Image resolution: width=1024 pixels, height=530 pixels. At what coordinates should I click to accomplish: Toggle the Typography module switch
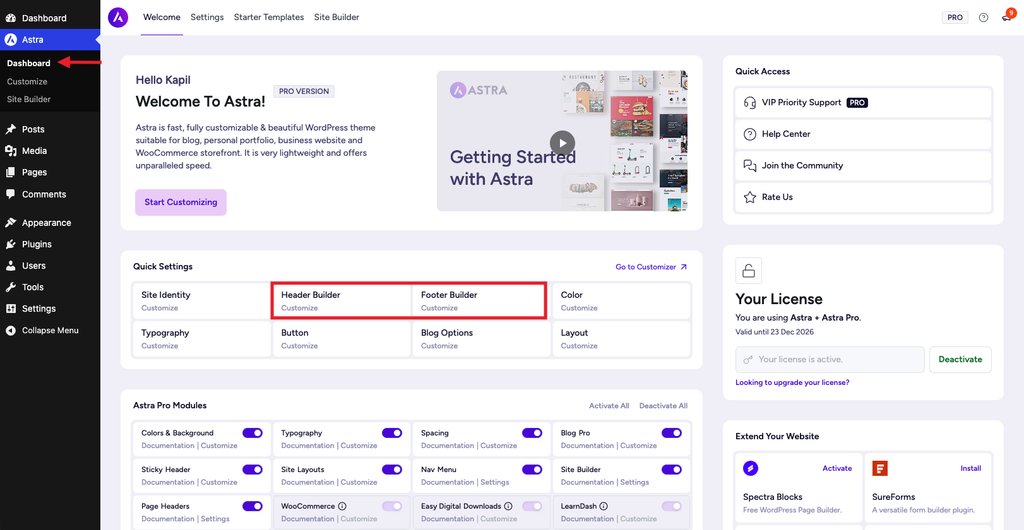[392, 433]
